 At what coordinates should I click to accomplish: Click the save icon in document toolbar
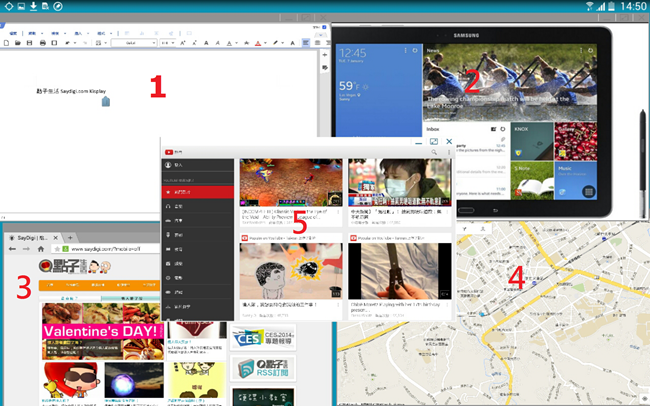[x=30, y=43]
